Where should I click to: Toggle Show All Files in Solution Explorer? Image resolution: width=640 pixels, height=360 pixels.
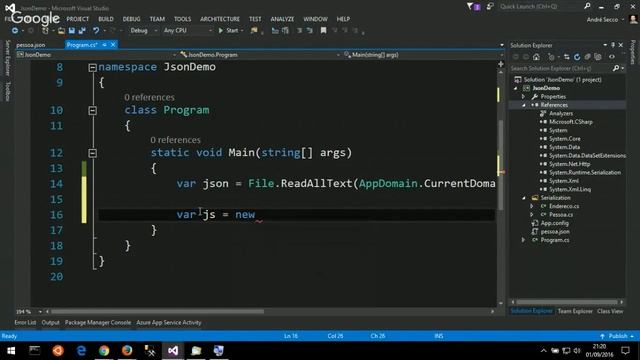pyautogui.click(x=598, y=57)
